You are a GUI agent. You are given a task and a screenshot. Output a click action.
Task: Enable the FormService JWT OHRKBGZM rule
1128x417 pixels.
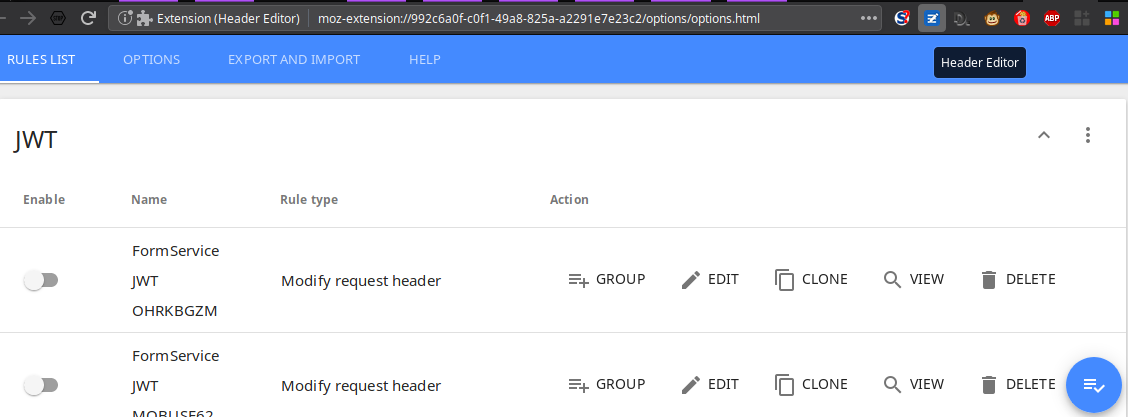pos(41,280)
